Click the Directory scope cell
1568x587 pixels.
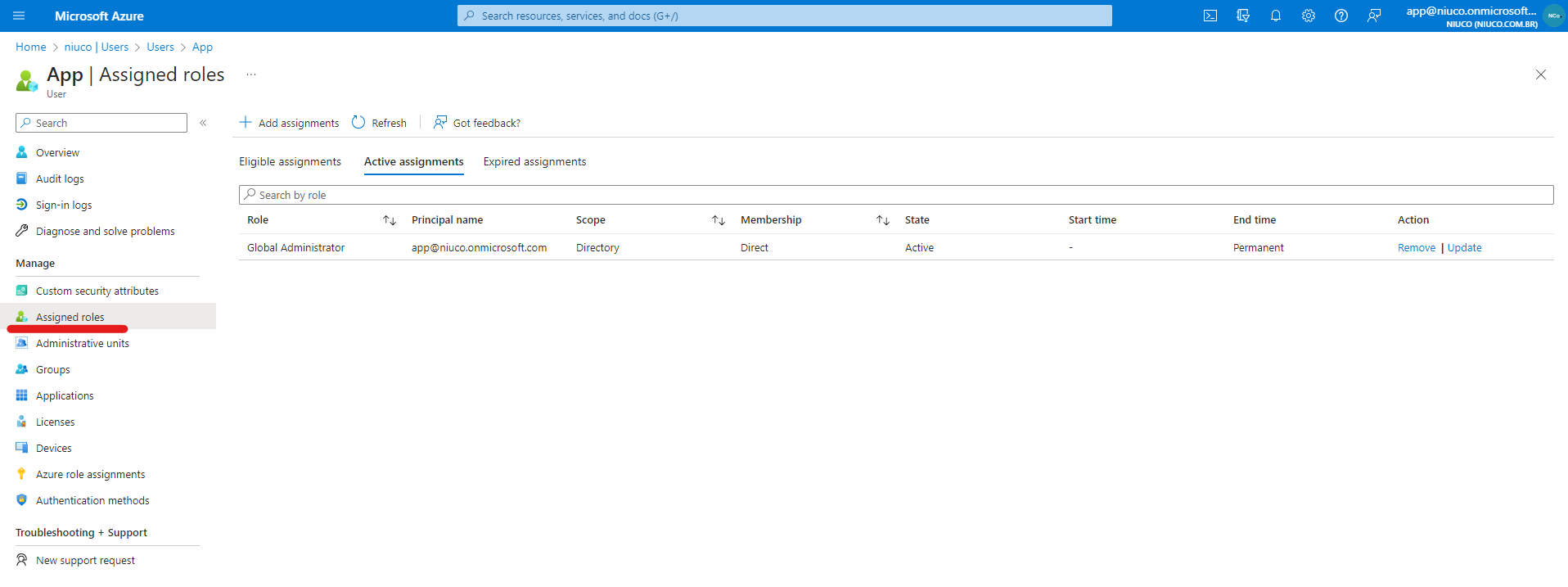(x=597, y=247)
